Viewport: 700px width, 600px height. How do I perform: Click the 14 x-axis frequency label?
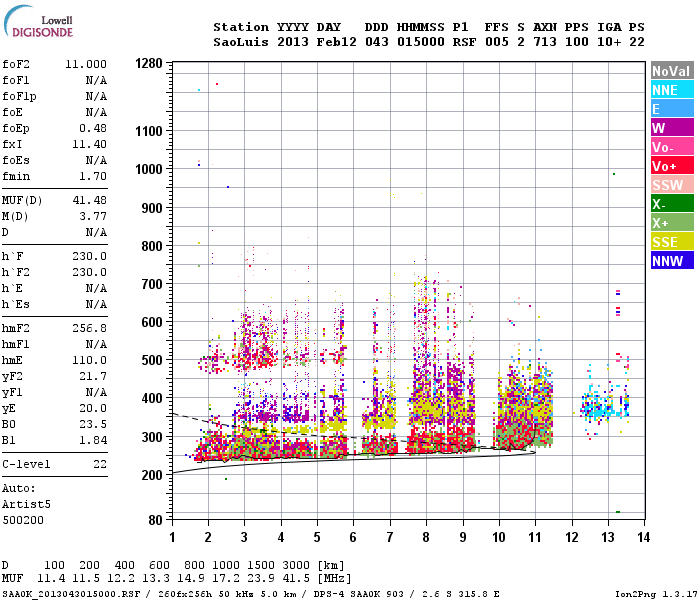click(643, 537)
